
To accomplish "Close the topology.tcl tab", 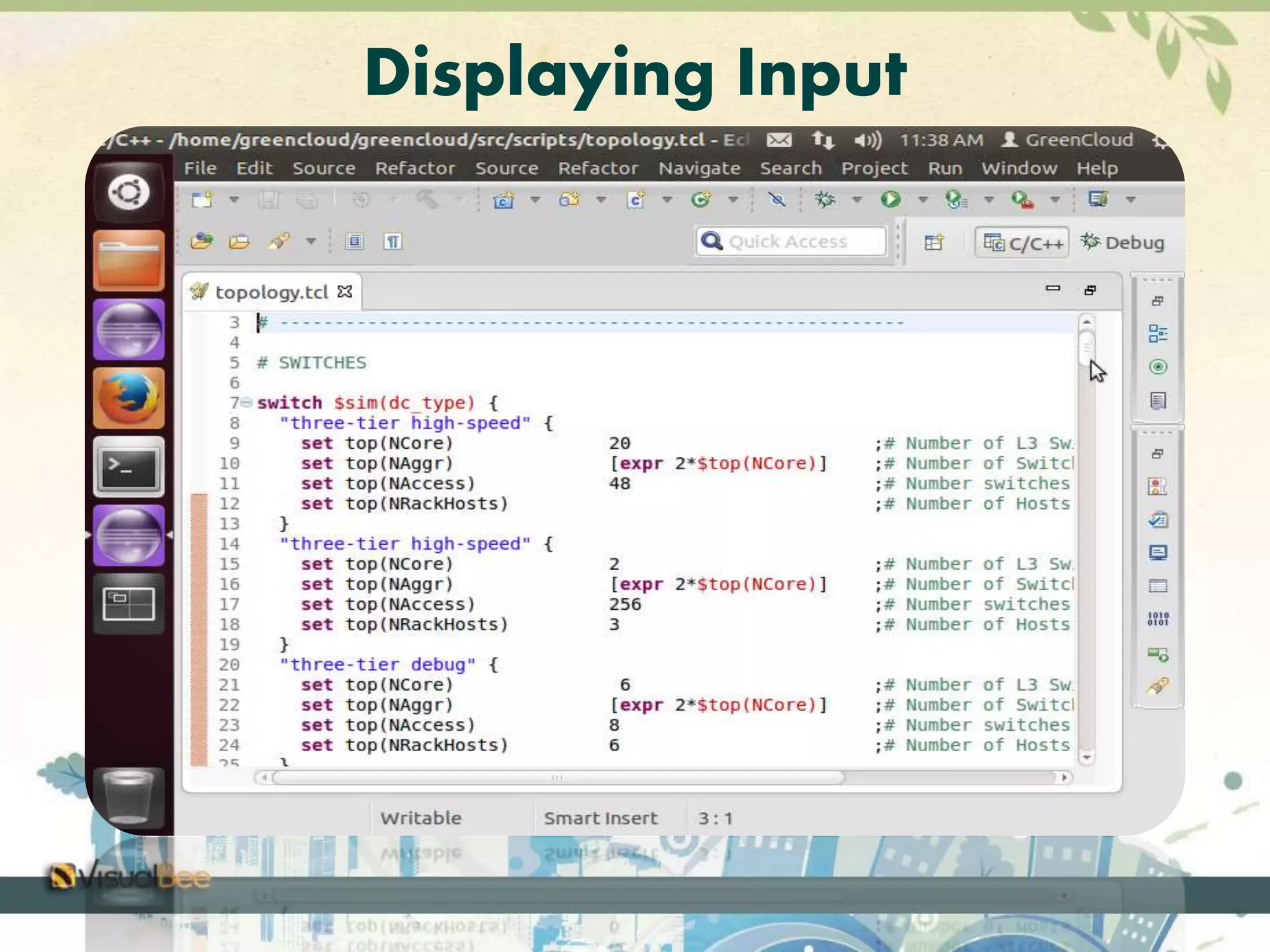I will pos(345,291).
